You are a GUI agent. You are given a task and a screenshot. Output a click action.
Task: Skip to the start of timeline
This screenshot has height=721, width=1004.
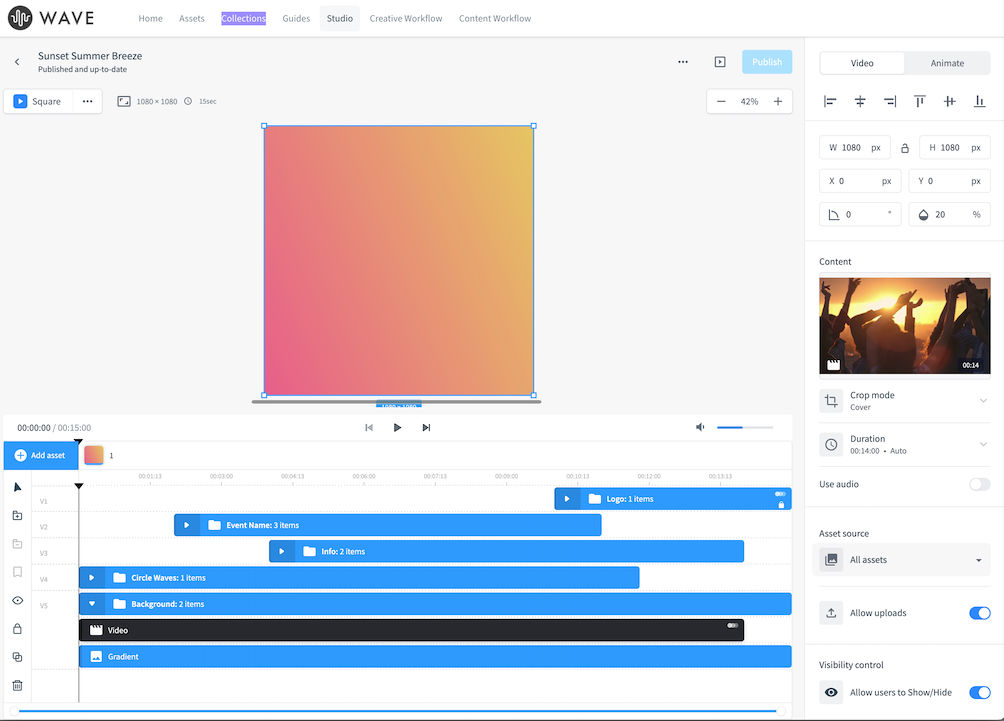369,428
